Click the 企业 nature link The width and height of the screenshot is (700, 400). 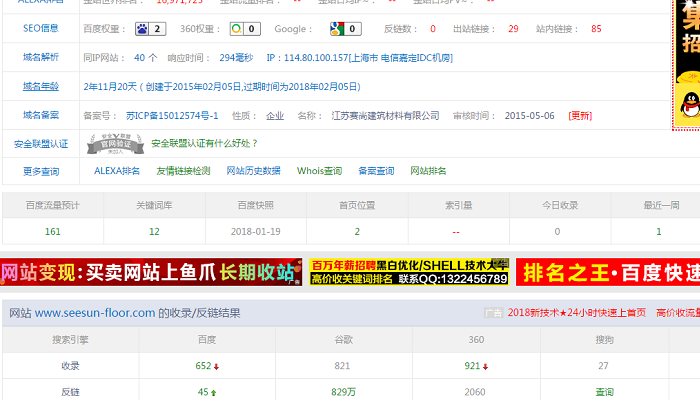[275, 116]
